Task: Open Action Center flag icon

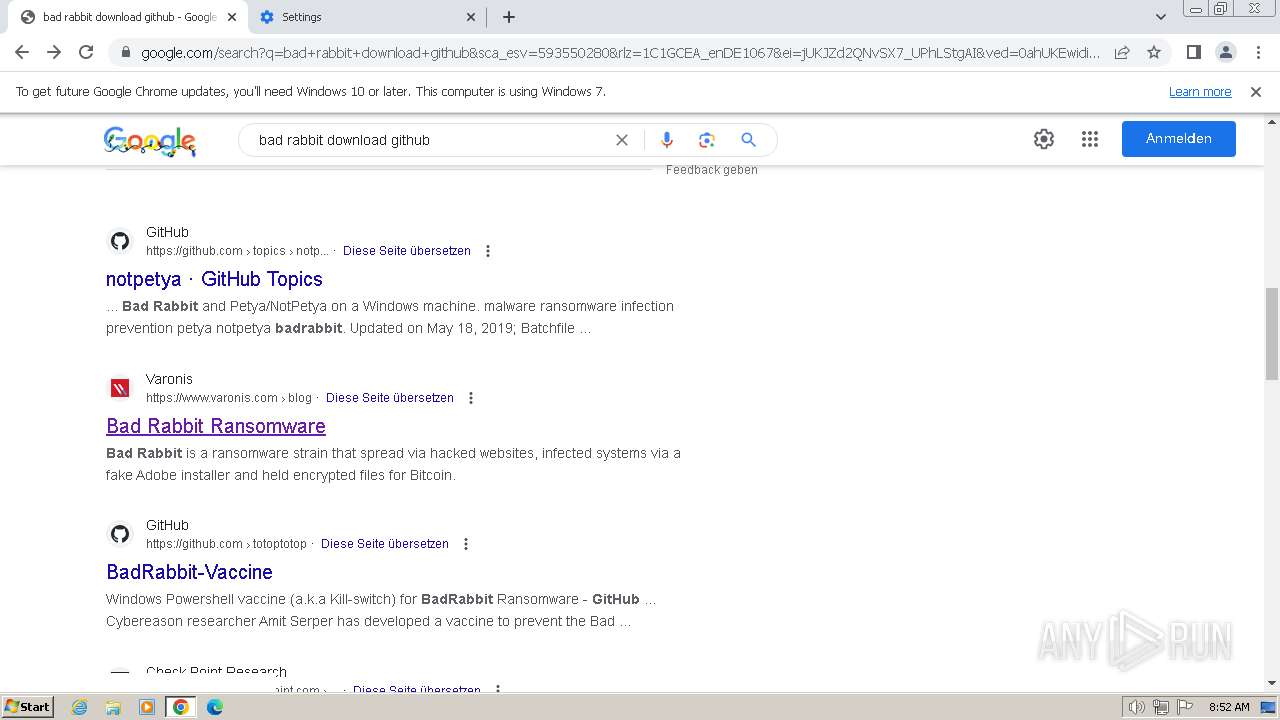Action: coord(1185,707)
